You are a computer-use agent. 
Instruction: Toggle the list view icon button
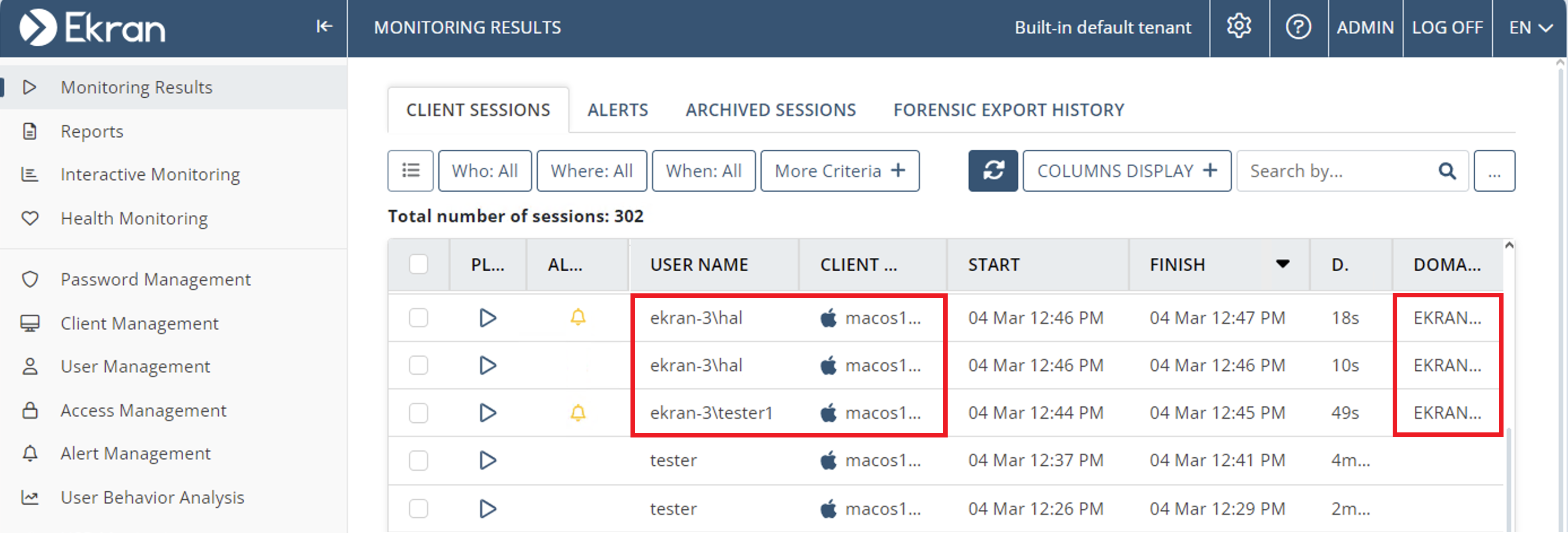(x=411, y=171)
